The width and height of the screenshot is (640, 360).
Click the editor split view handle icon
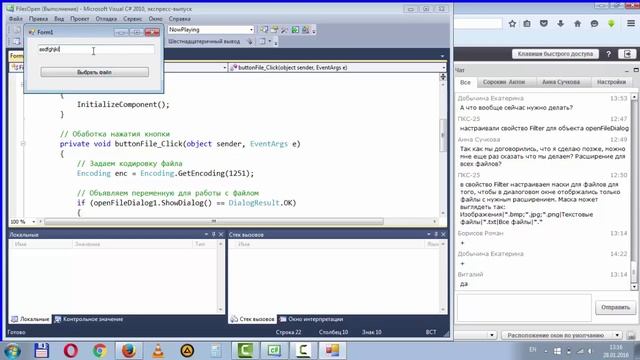(x=443, y=77)
